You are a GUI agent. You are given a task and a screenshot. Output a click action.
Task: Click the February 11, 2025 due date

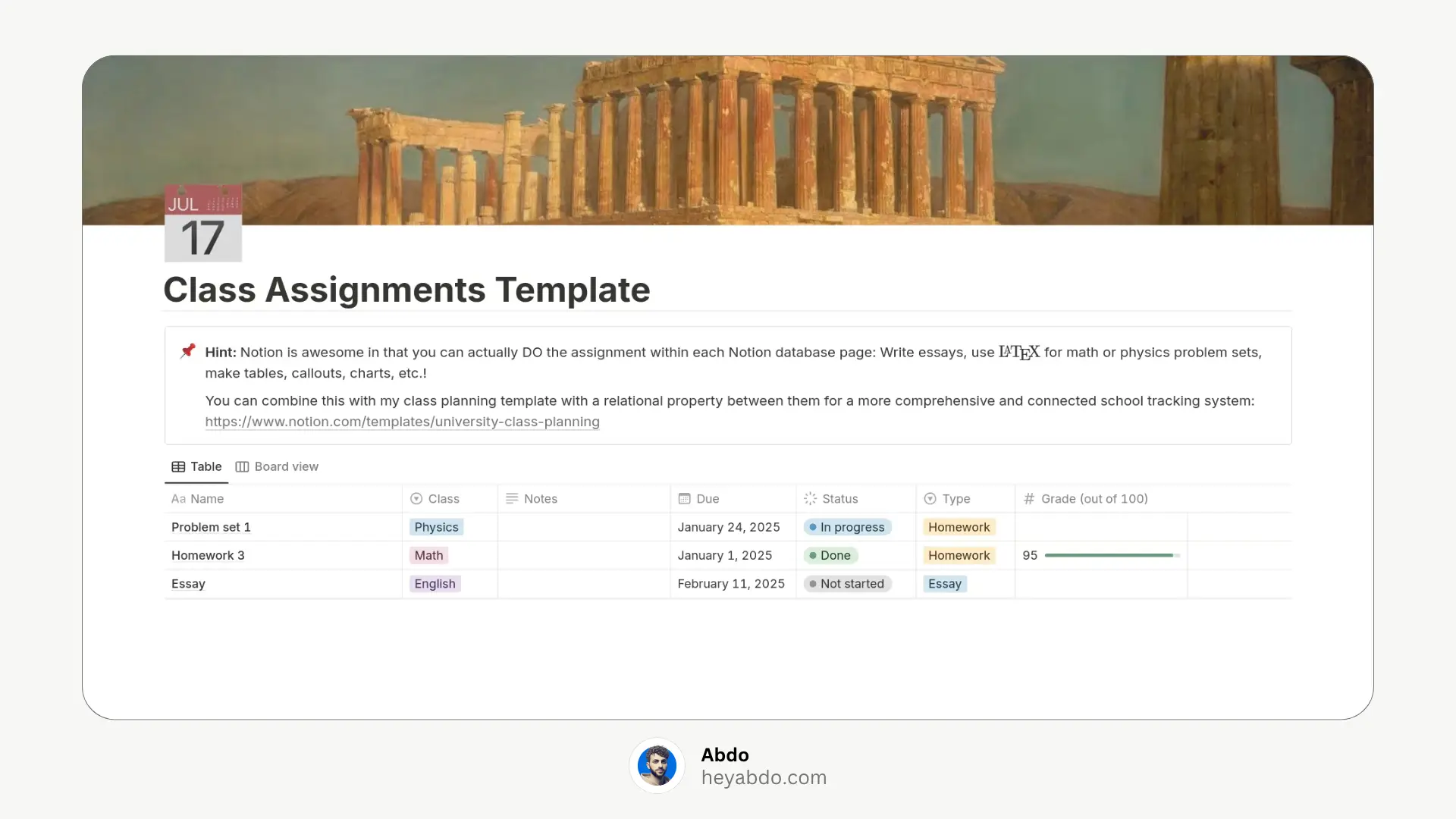731,584
